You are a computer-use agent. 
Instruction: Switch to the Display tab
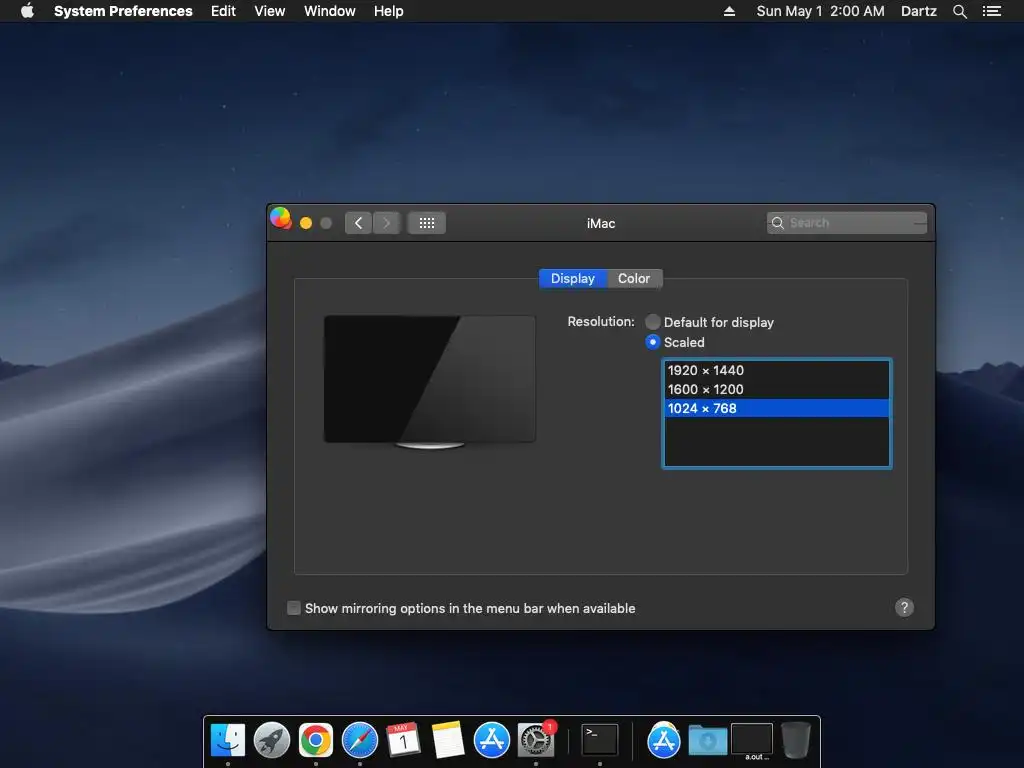pyautogui.click(x=573, y=279)
